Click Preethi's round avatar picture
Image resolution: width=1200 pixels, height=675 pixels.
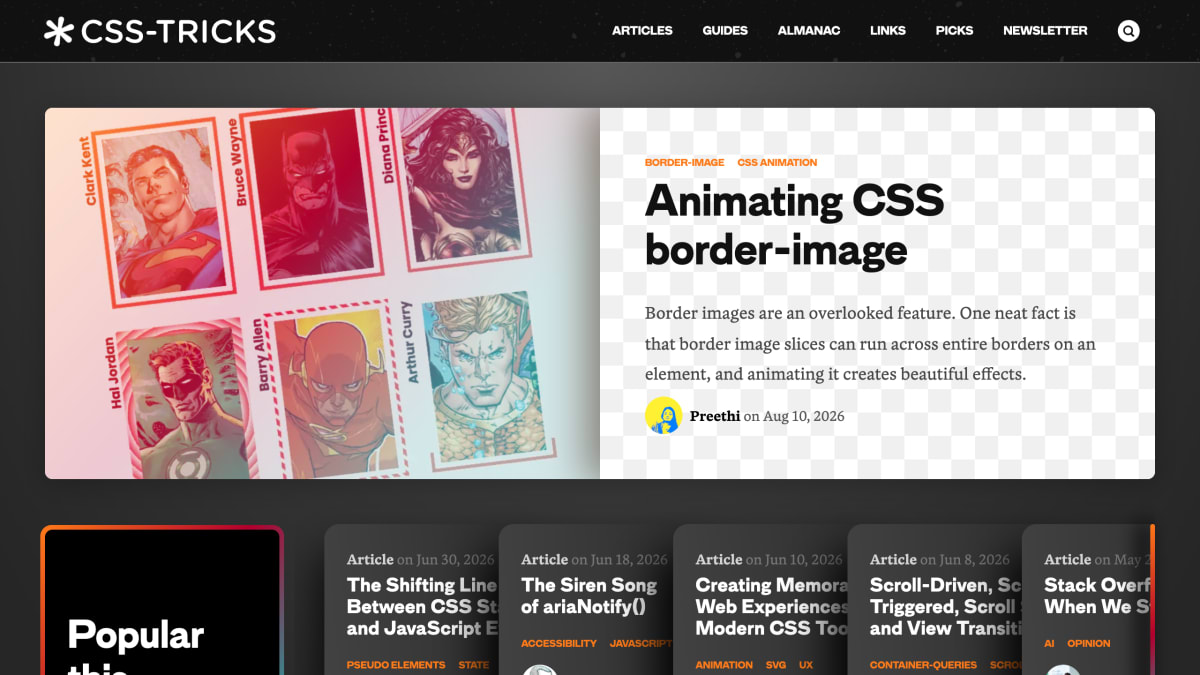tap(663, 416)
